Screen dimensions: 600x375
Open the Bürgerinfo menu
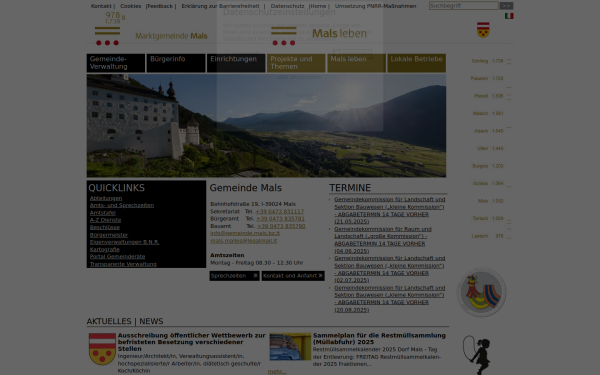(176, 63)
